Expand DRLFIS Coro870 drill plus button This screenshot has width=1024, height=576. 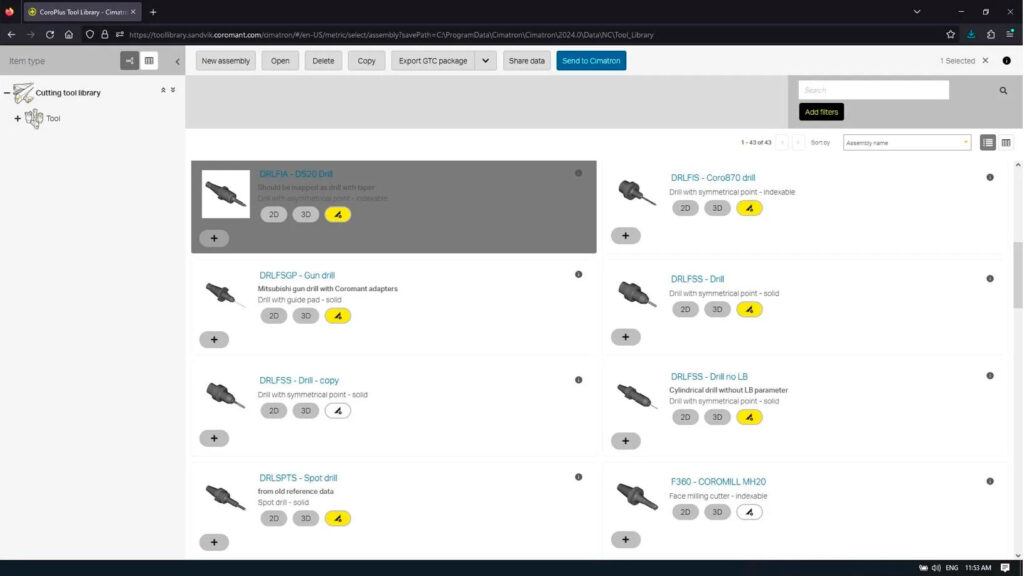point(626,236)
